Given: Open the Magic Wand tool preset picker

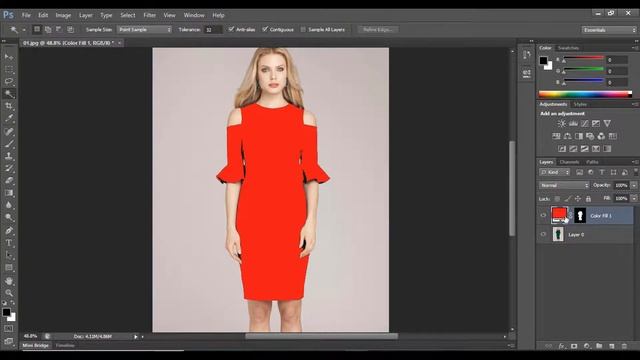Looking at the screenshot, I should coord(24,30).
